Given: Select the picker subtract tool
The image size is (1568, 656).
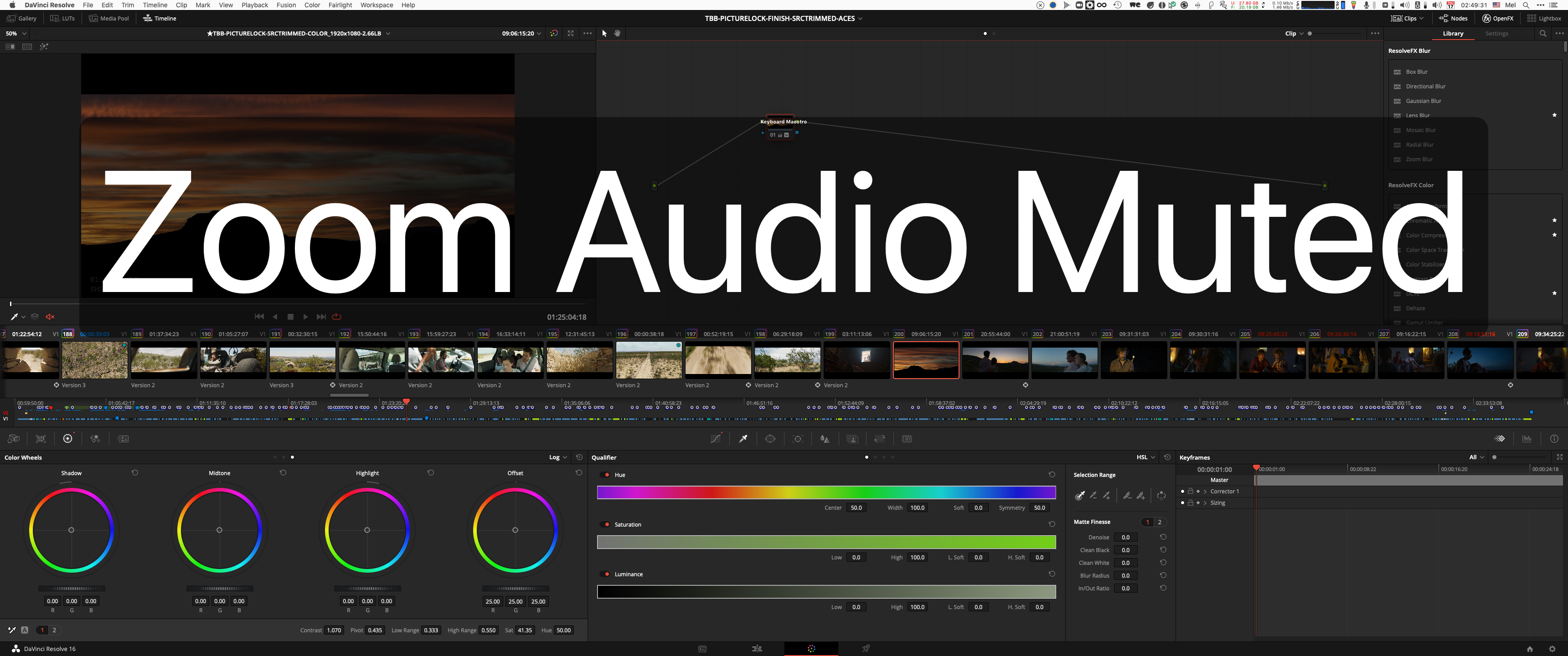Looking at the screenshot, I should 1093,495.
